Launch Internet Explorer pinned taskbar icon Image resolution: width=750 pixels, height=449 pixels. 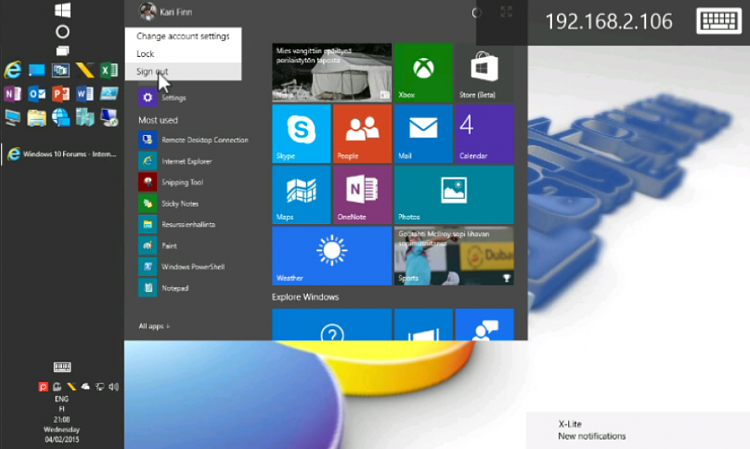coord(13,70)
